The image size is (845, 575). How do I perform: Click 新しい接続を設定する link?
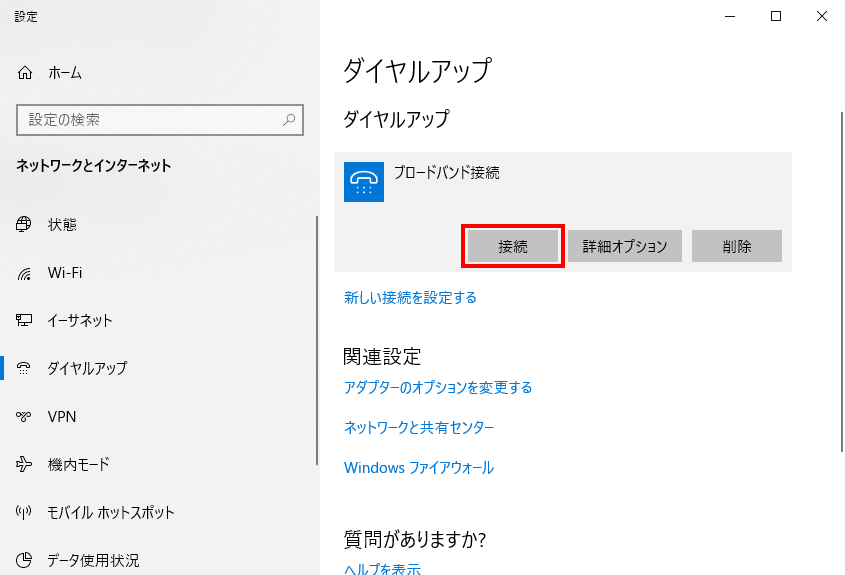(410, 297)
